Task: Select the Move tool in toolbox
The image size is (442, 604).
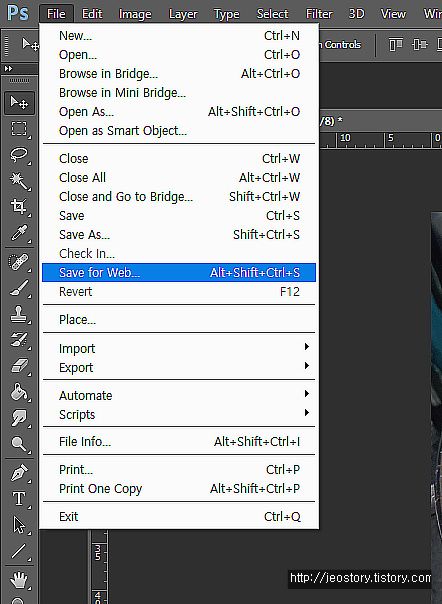Action: 19,103
